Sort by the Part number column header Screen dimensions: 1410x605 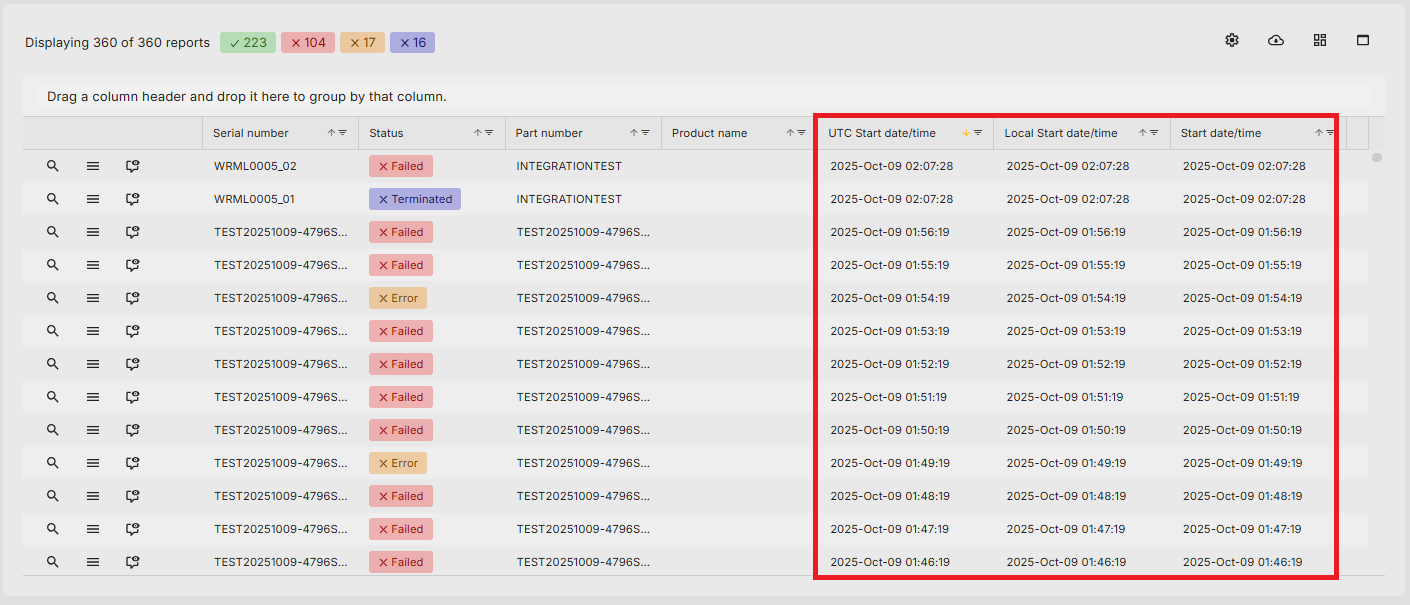(x=549, y=133)
